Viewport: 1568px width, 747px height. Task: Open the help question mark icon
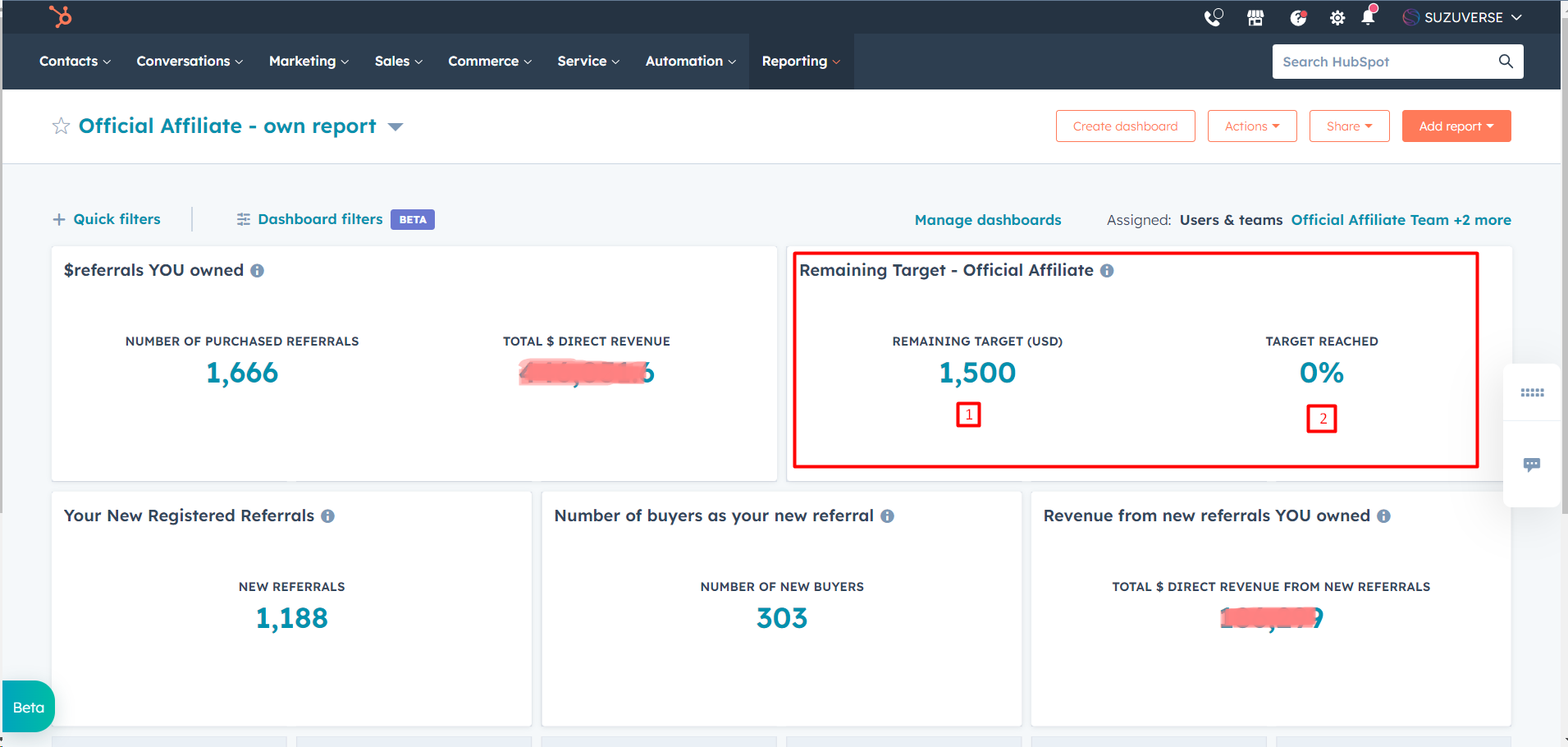[1297, 17]
